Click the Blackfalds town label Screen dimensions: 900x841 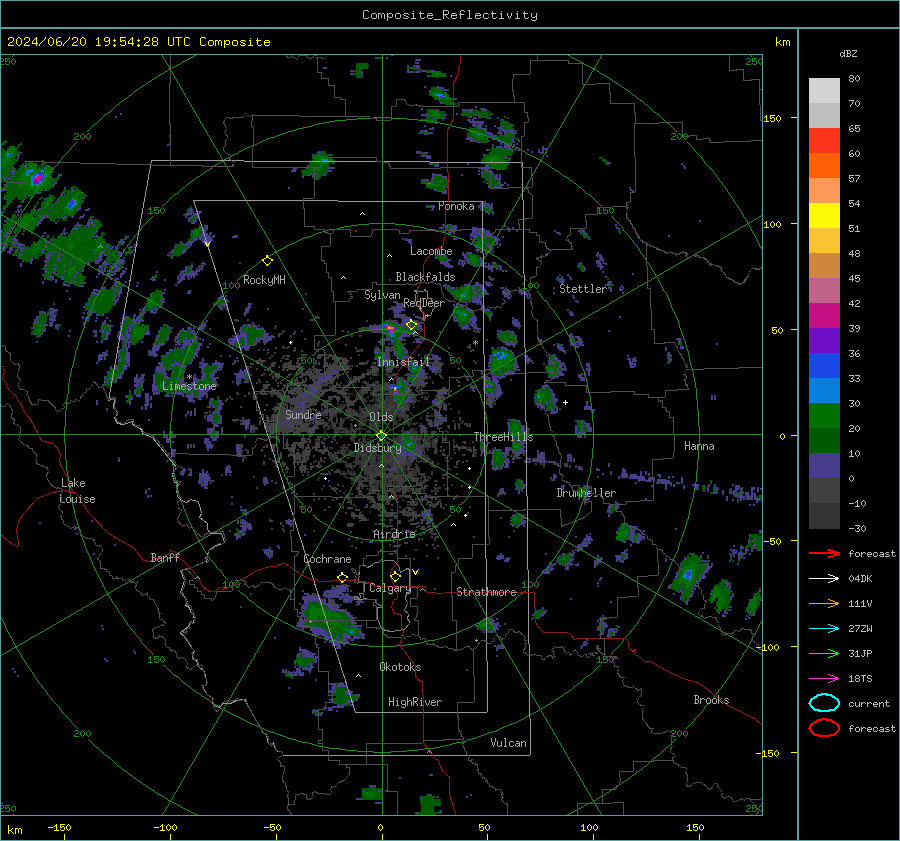[x=425, y=277]
